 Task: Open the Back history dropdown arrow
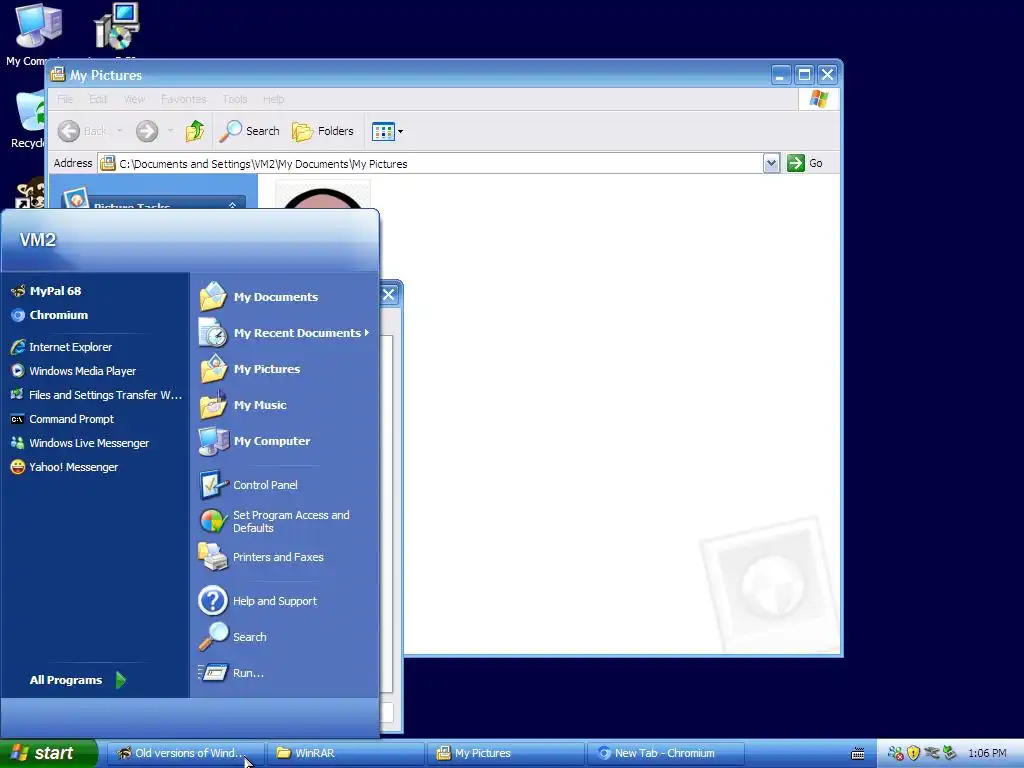(120, 131)
